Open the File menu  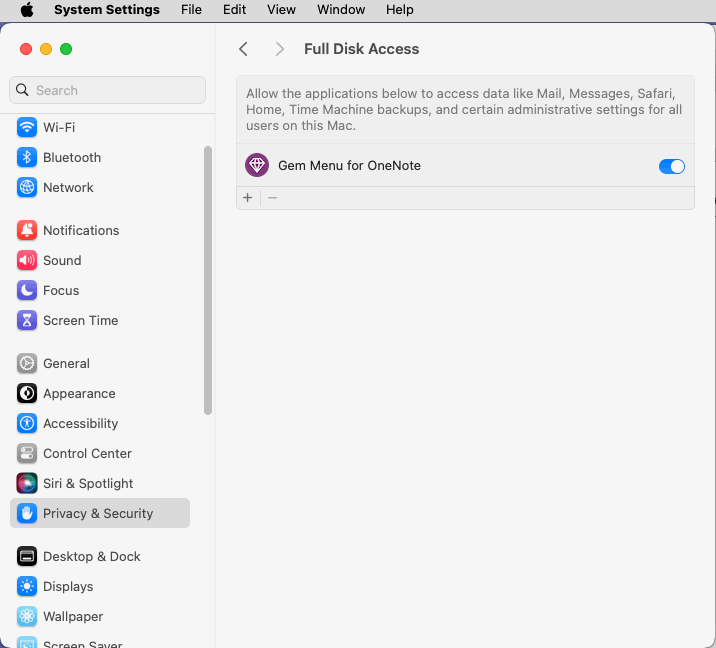[191, 10]
